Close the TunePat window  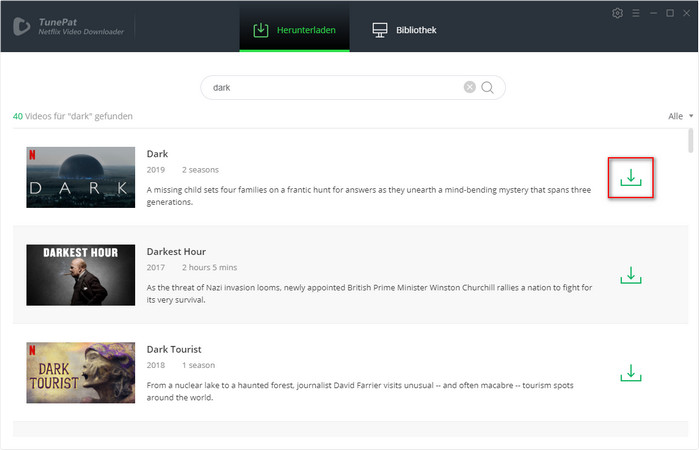687,13
